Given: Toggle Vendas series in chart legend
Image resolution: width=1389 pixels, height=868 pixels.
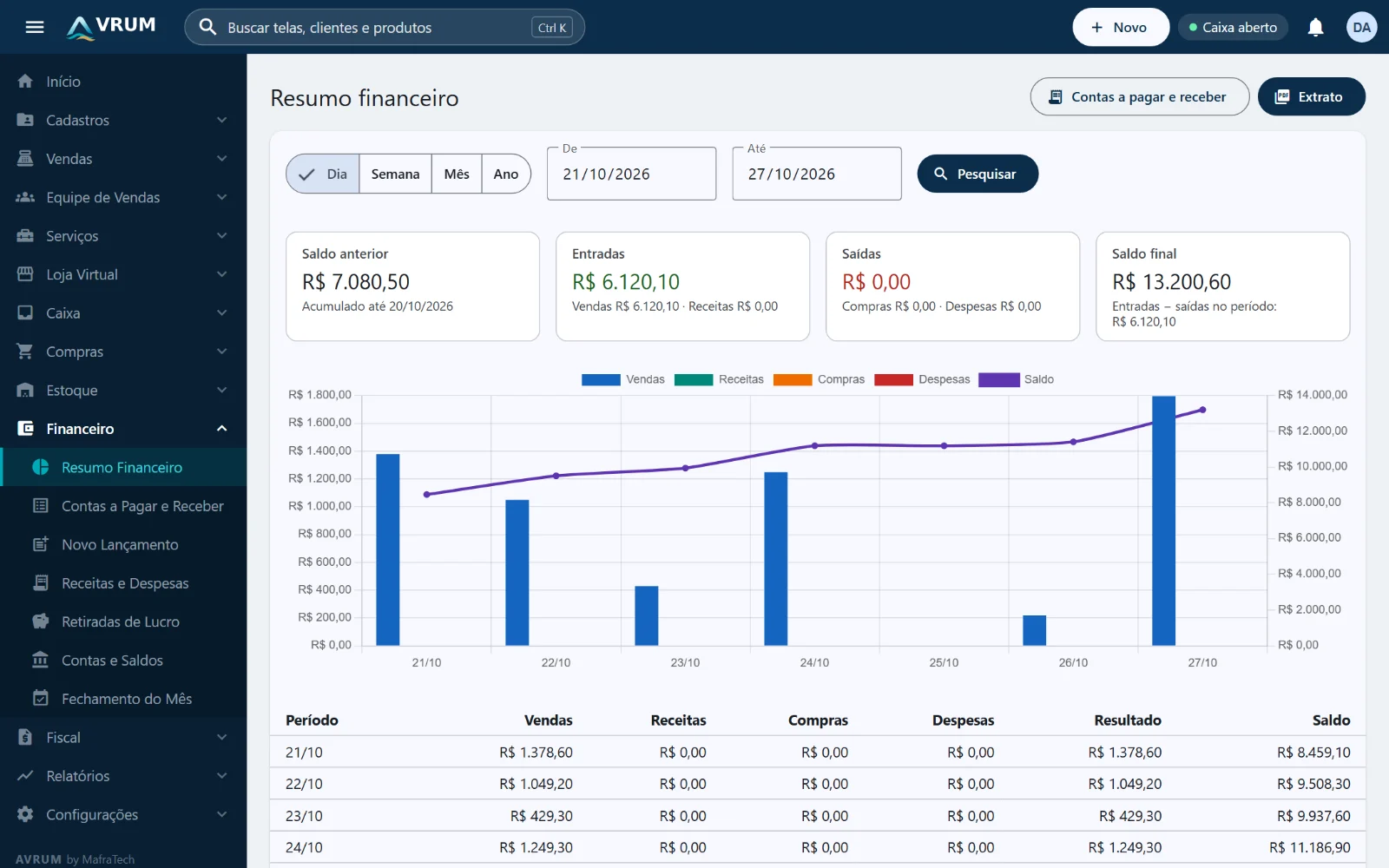Looking at the screenshot, I should (622, 379).
